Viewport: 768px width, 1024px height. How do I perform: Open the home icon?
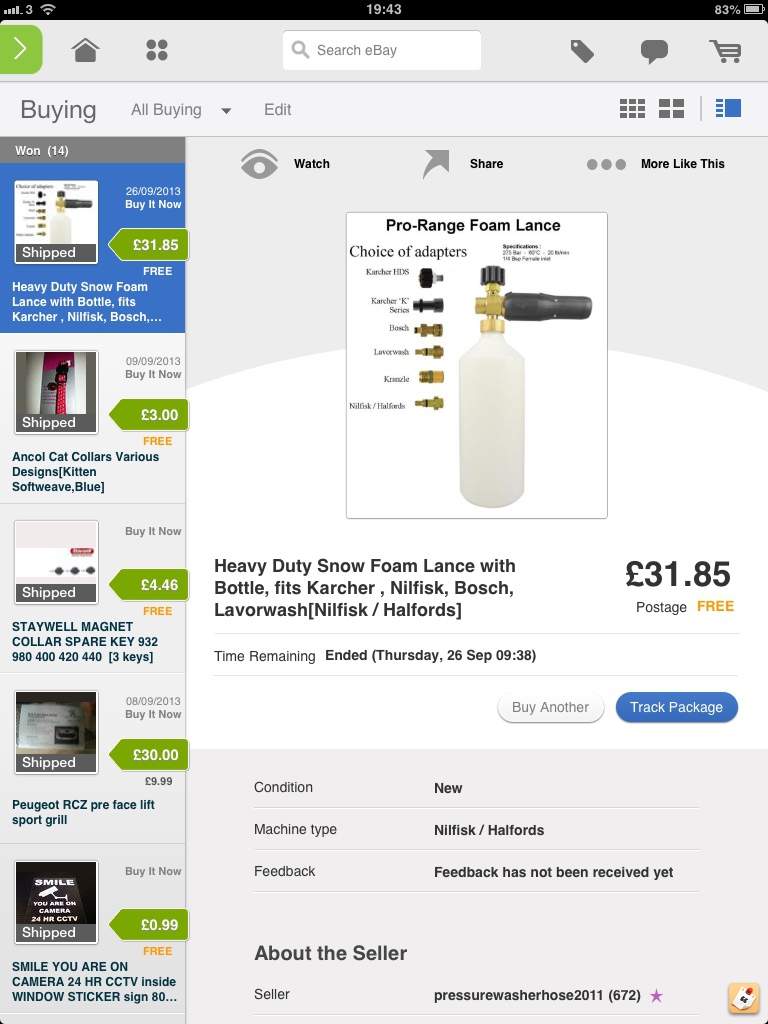pos(86,50)
